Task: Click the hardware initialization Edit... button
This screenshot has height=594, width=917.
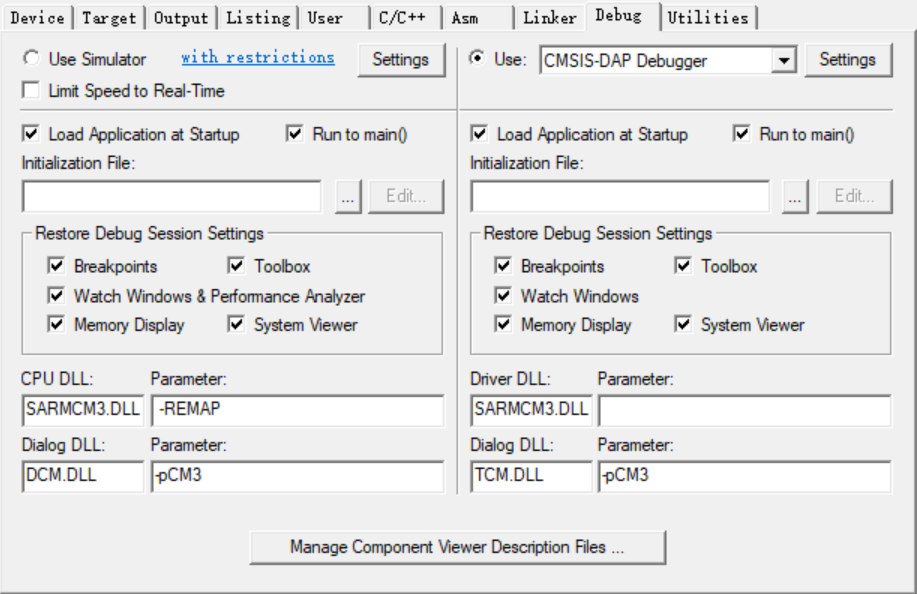Action: [x=854, y=196]
